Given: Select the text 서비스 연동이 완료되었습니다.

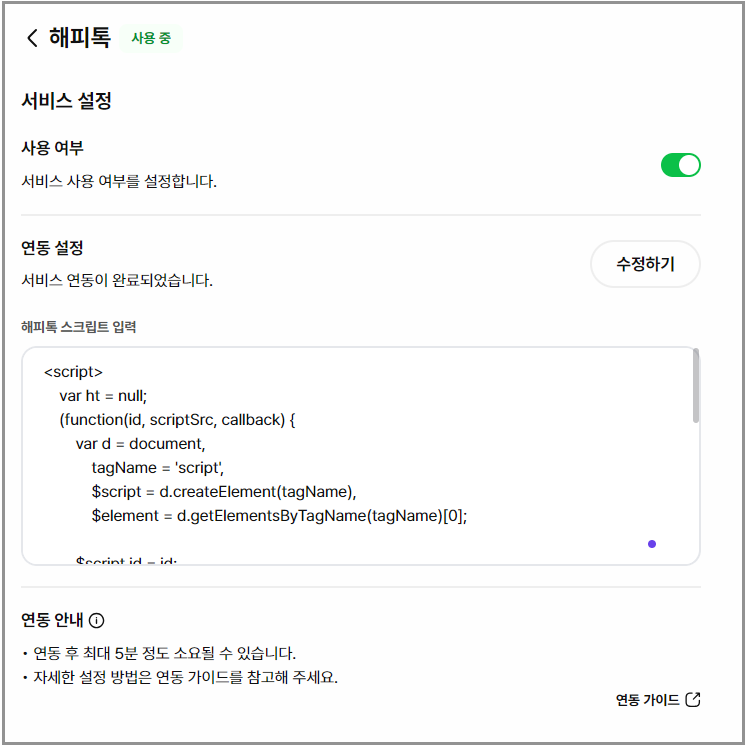Looking at the screenshot, I should (117, 280).
